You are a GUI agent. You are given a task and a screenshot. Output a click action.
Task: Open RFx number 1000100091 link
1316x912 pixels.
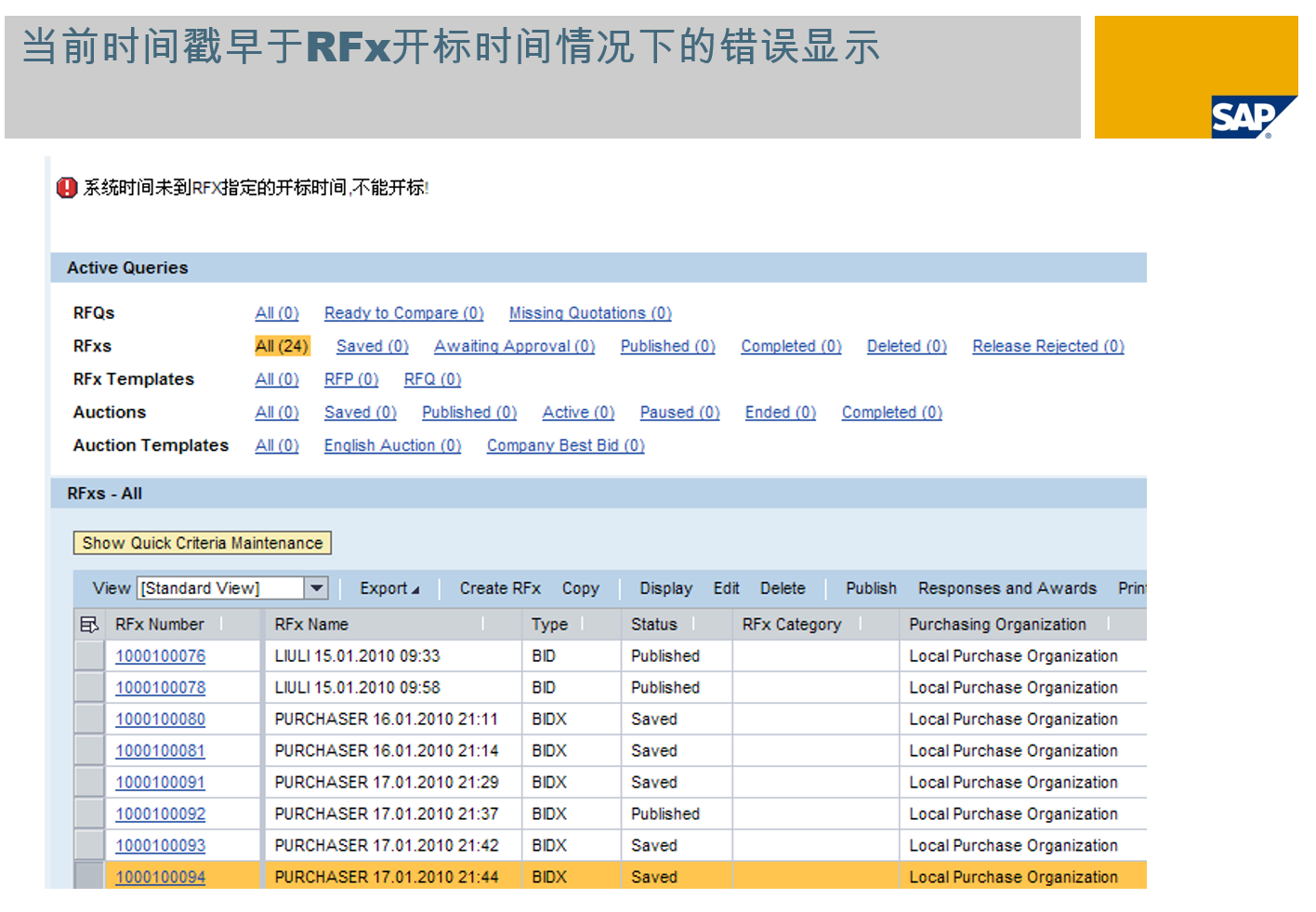[x=161, y=783]
